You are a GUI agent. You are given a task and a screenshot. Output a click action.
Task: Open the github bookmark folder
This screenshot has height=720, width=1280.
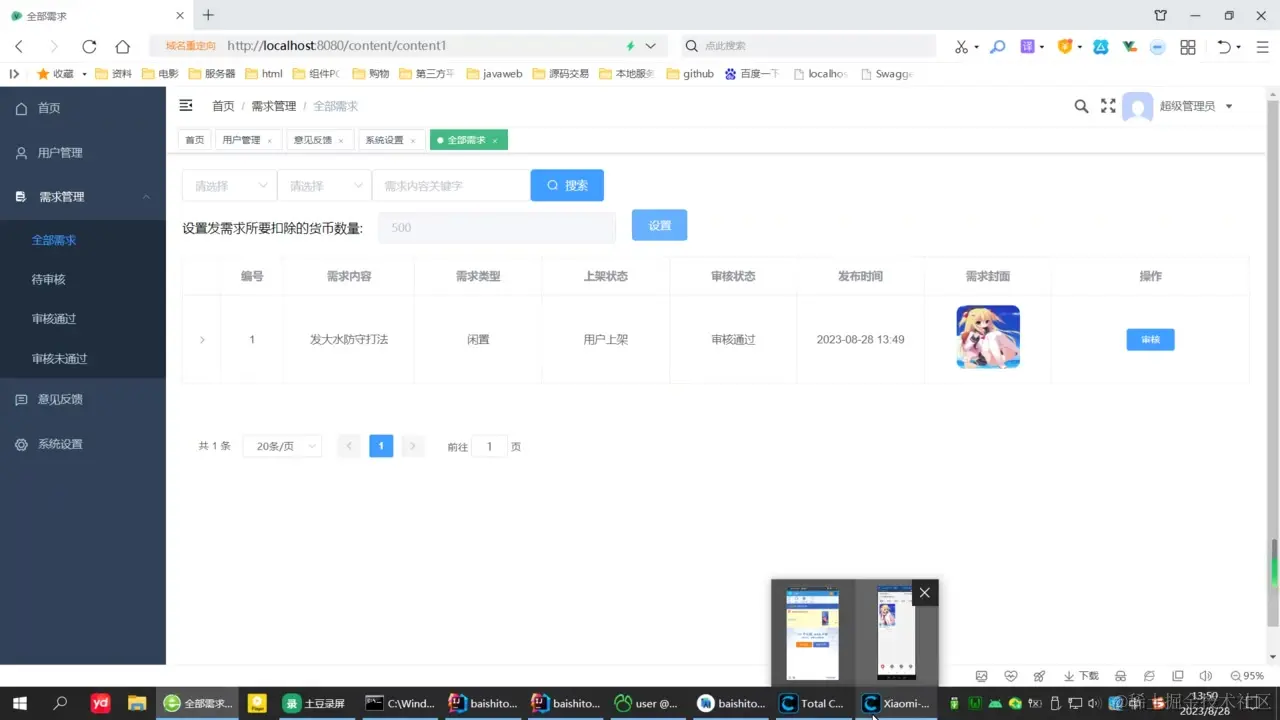(x=690, y=74)
